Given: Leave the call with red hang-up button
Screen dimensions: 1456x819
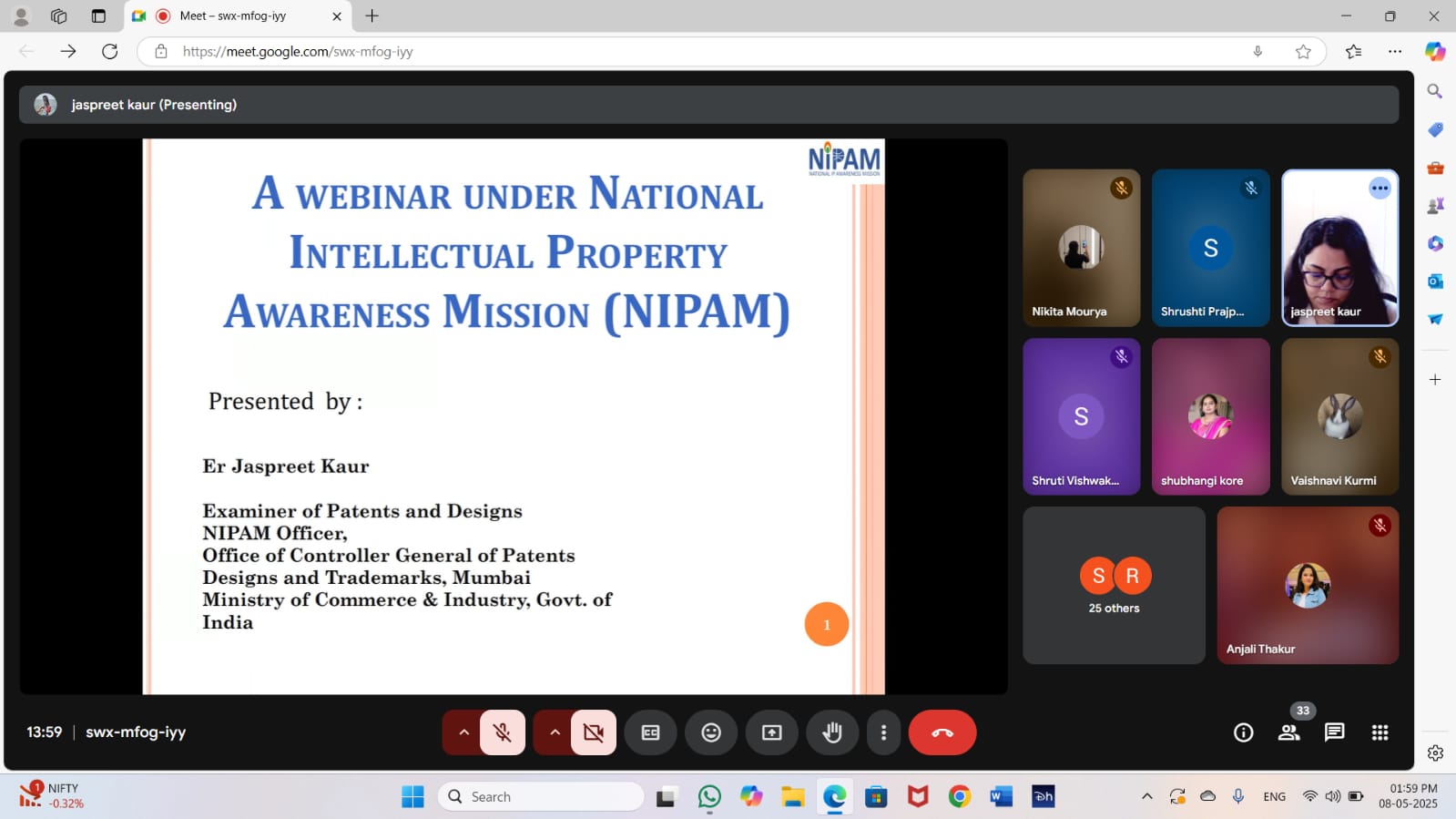Looking at the screenshot, I should [x=942, y=732].
